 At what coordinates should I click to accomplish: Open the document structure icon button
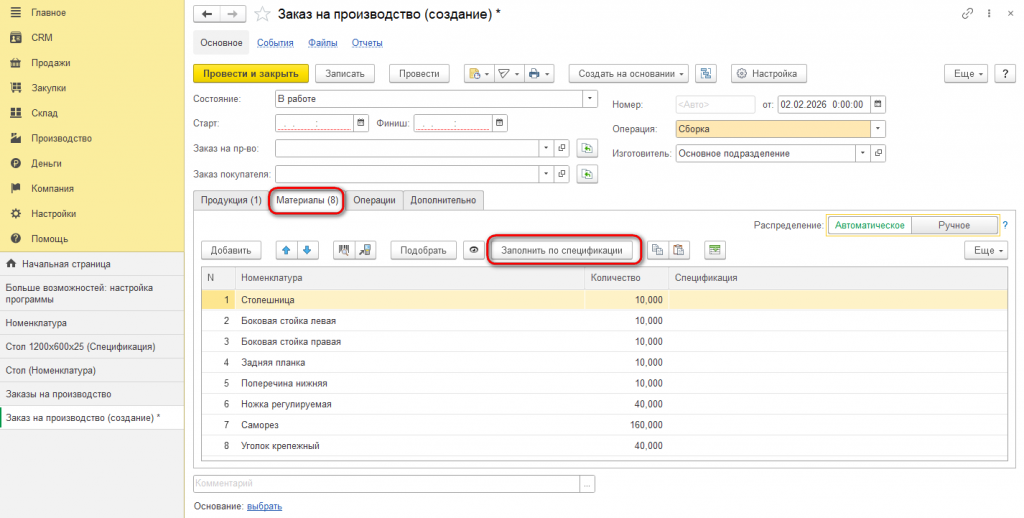pyautogui.click(x=706, y=74)
